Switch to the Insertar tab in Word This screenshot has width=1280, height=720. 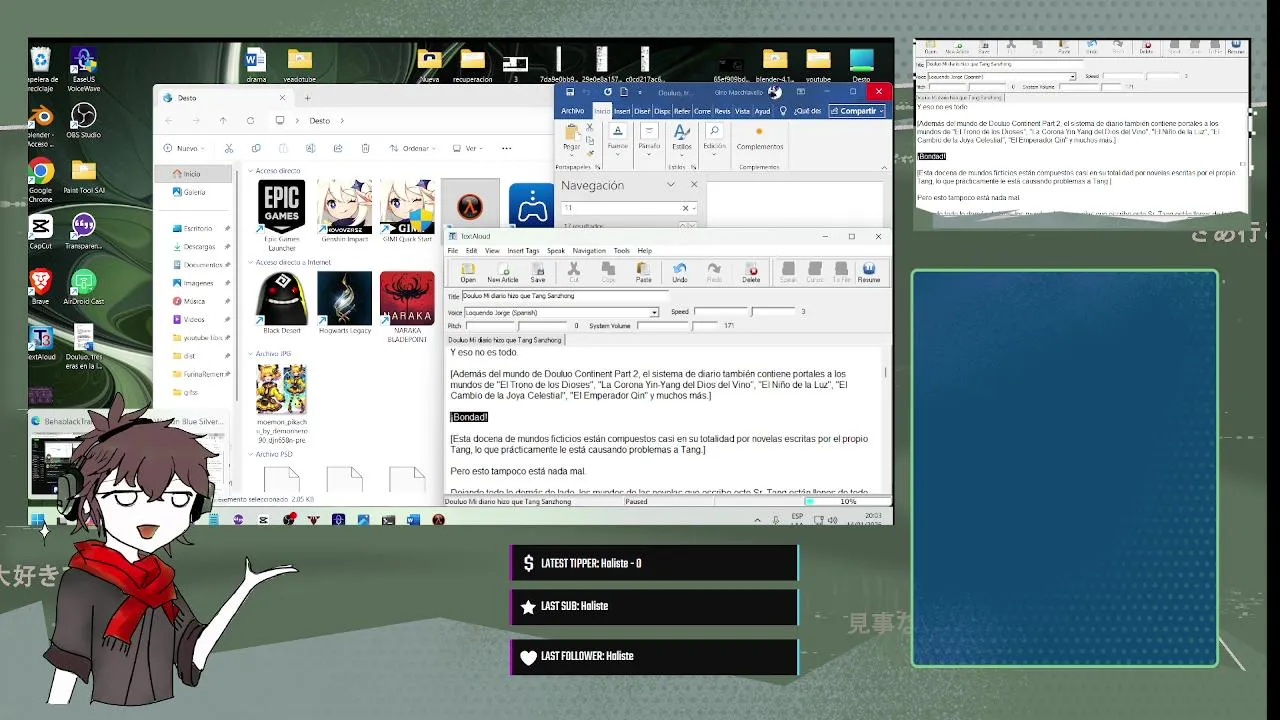pyautogui.click(x=622, y=111)
